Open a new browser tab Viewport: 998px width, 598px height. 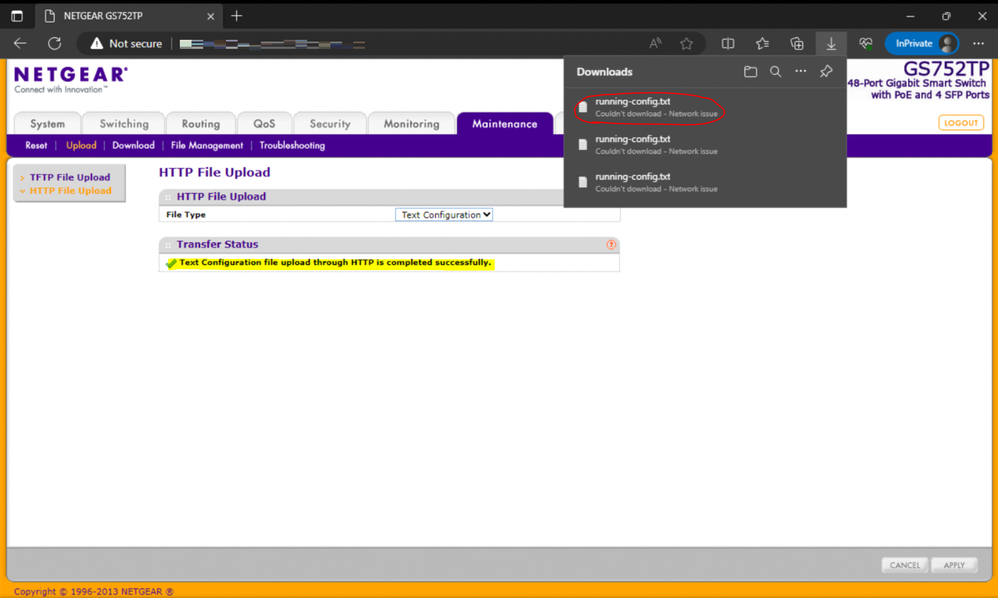(237, 16)
